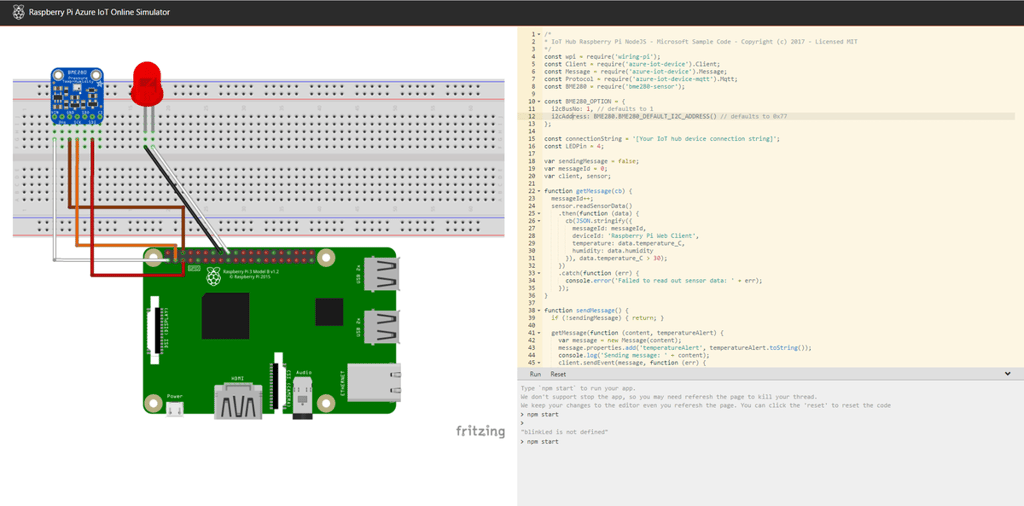Click the Power micro-USB port on the board
1024x506 pixels.
click(174, 409)
